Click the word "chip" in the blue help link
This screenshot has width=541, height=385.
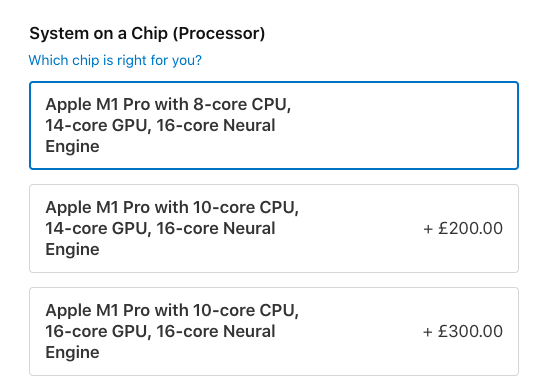tap(86, 61)
